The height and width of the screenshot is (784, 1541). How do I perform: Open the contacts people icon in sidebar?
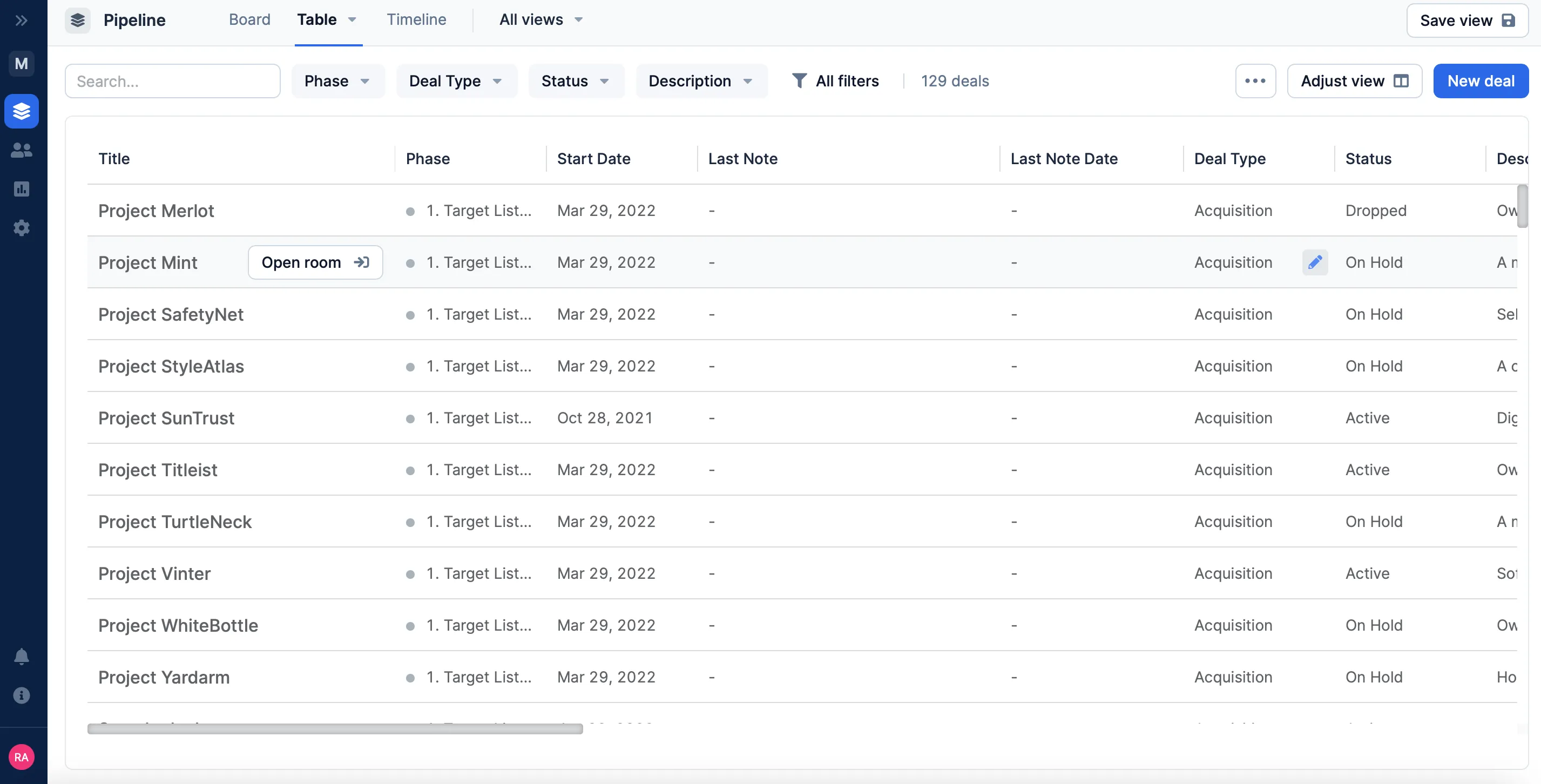tap(22, 150)
